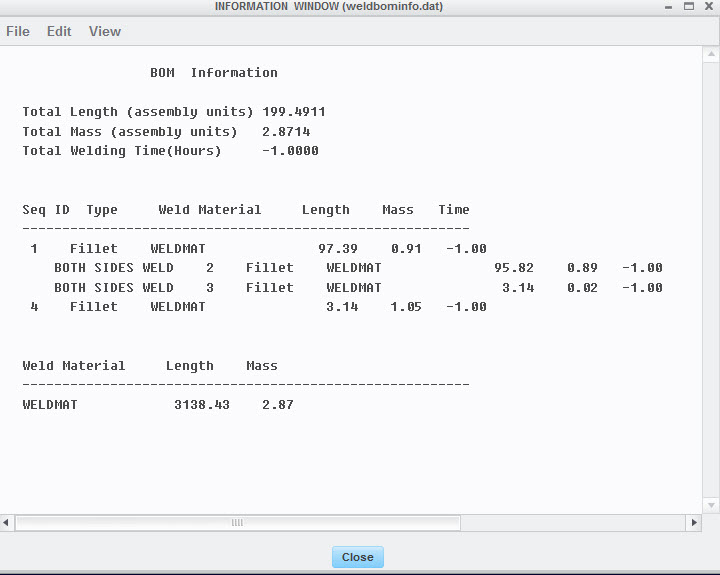
Task: Click 'WELDMAT' in summary row
Action: click(50, 405)
